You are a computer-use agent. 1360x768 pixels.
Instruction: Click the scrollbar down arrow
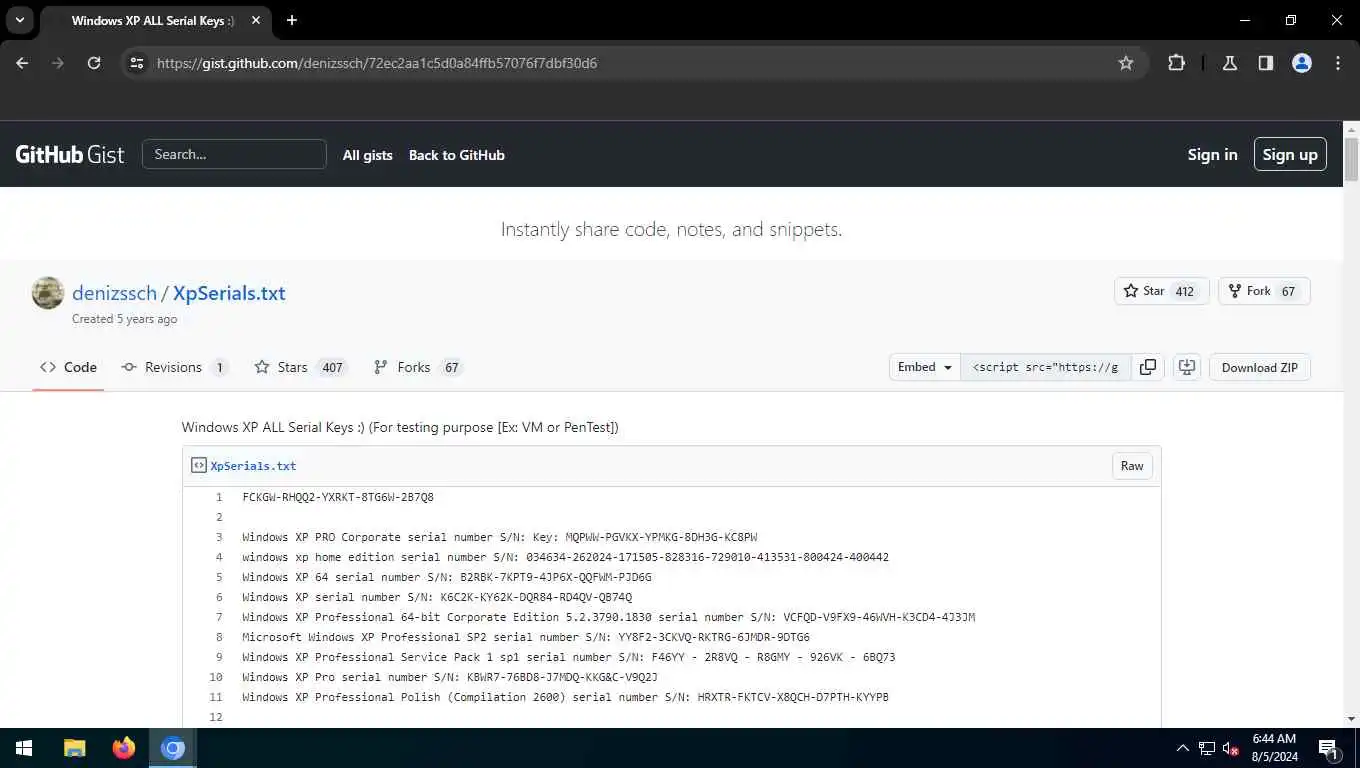click(1351, 718)
